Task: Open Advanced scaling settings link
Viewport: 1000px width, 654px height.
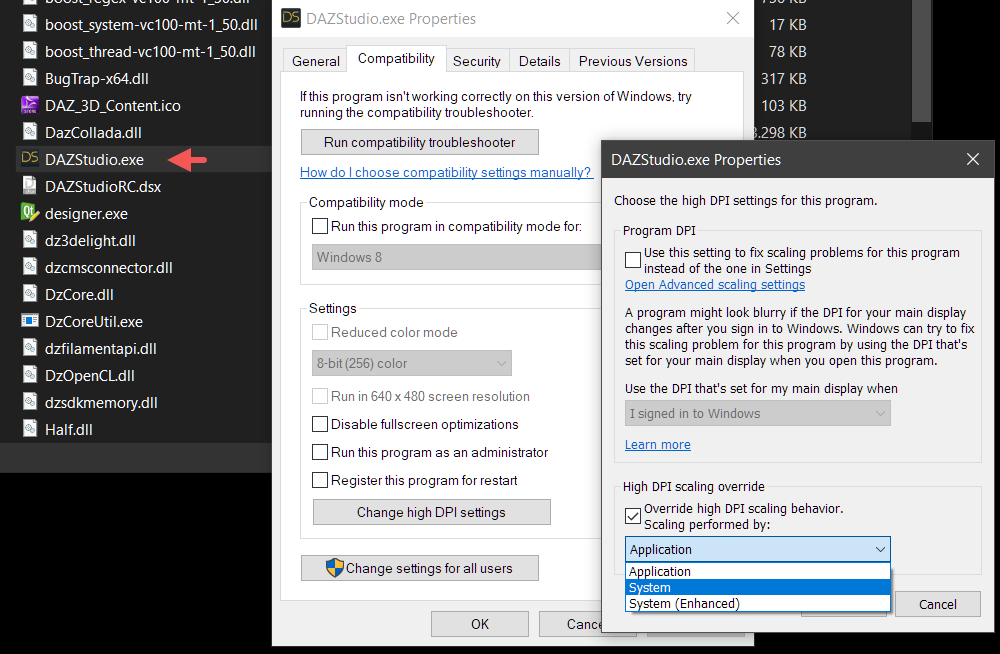Action: click(715, 285)
